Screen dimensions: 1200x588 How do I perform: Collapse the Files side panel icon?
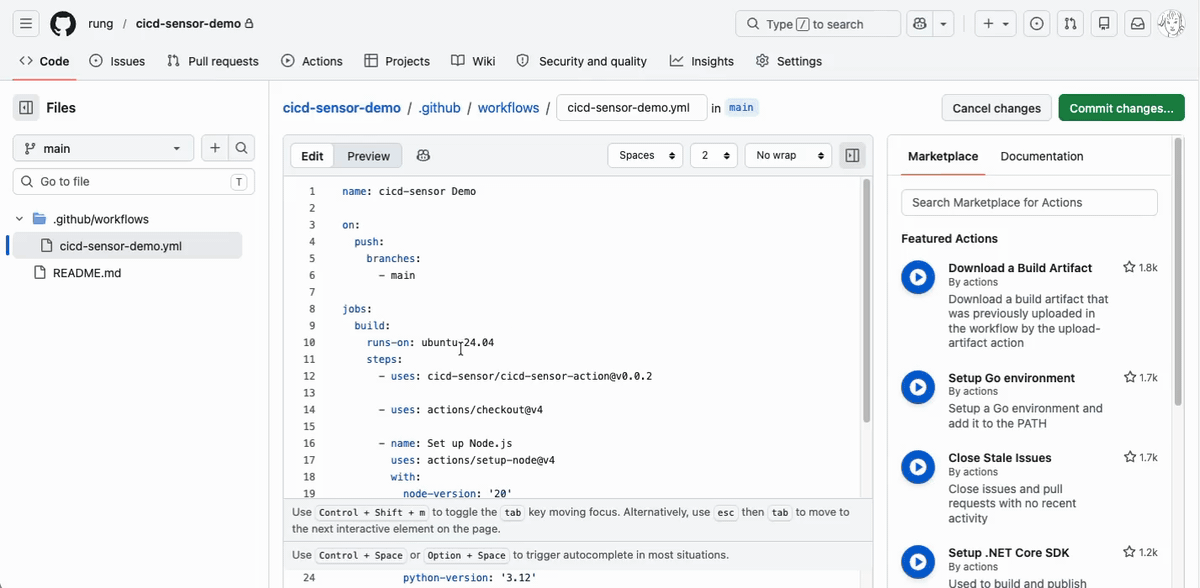click(x=26, y=108)
